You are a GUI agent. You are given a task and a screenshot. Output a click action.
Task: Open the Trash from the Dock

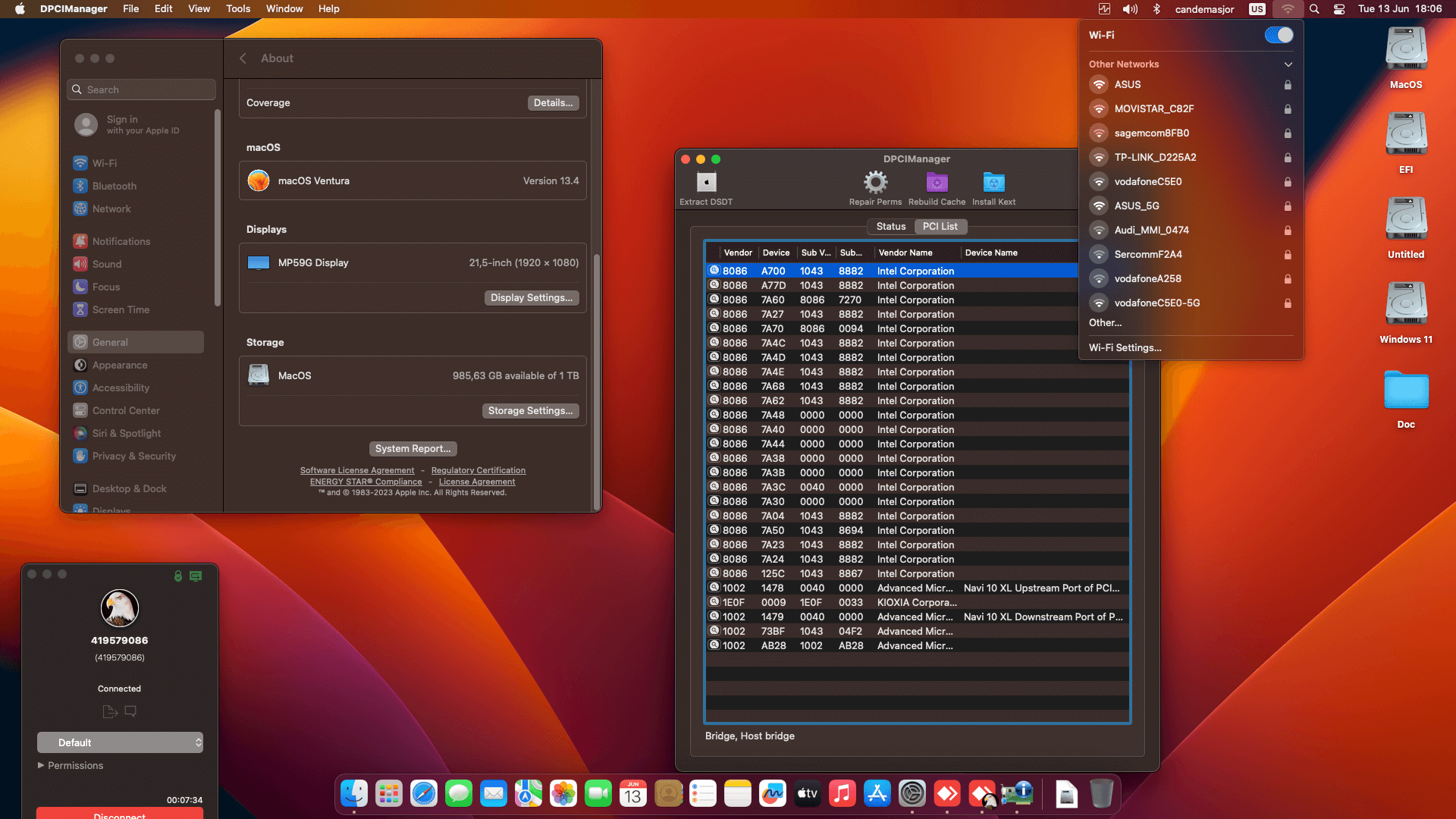tap(1102, 793)
